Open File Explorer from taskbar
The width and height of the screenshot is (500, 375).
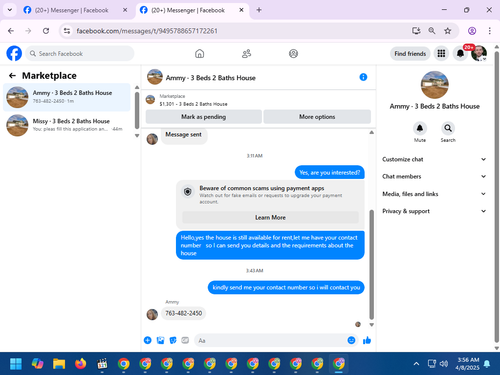[x=59, y=364]
